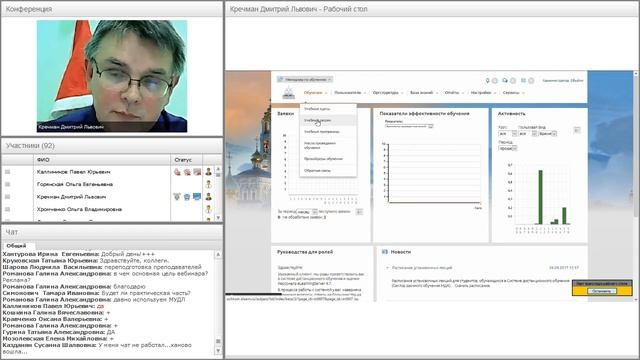The width and height of the screenshot is (640, 360).
Task: Click the administrator user name link at top right
Action: click(563, 81)
